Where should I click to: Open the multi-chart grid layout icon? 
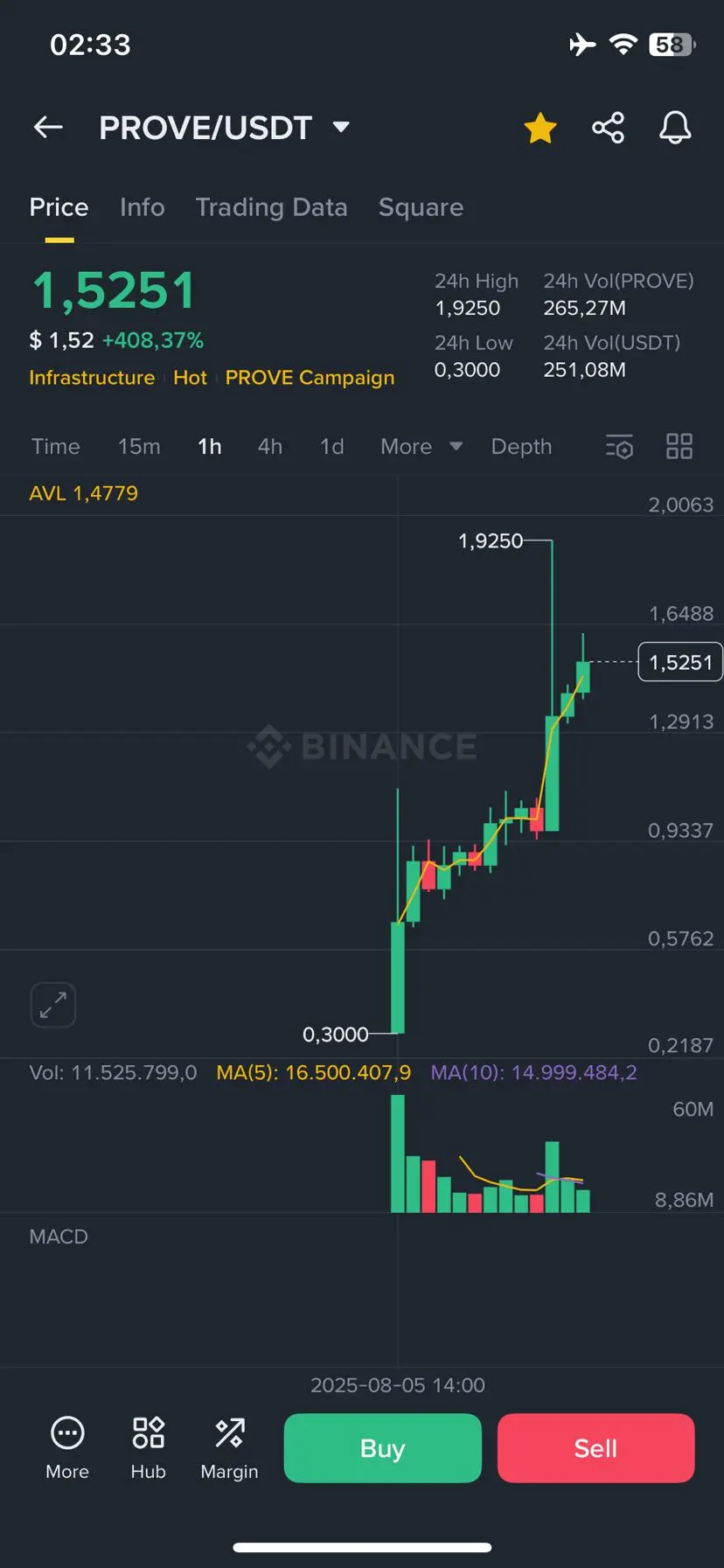tap(679, 447)
